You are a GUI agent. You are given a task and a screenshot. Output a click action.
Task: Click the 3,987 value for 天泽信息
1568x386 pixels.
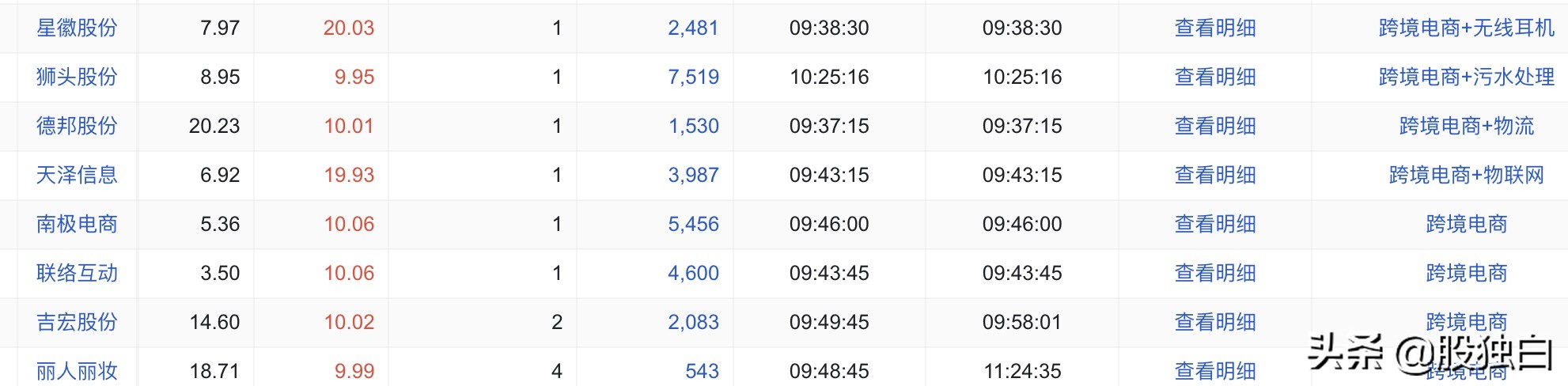point(693,175)
